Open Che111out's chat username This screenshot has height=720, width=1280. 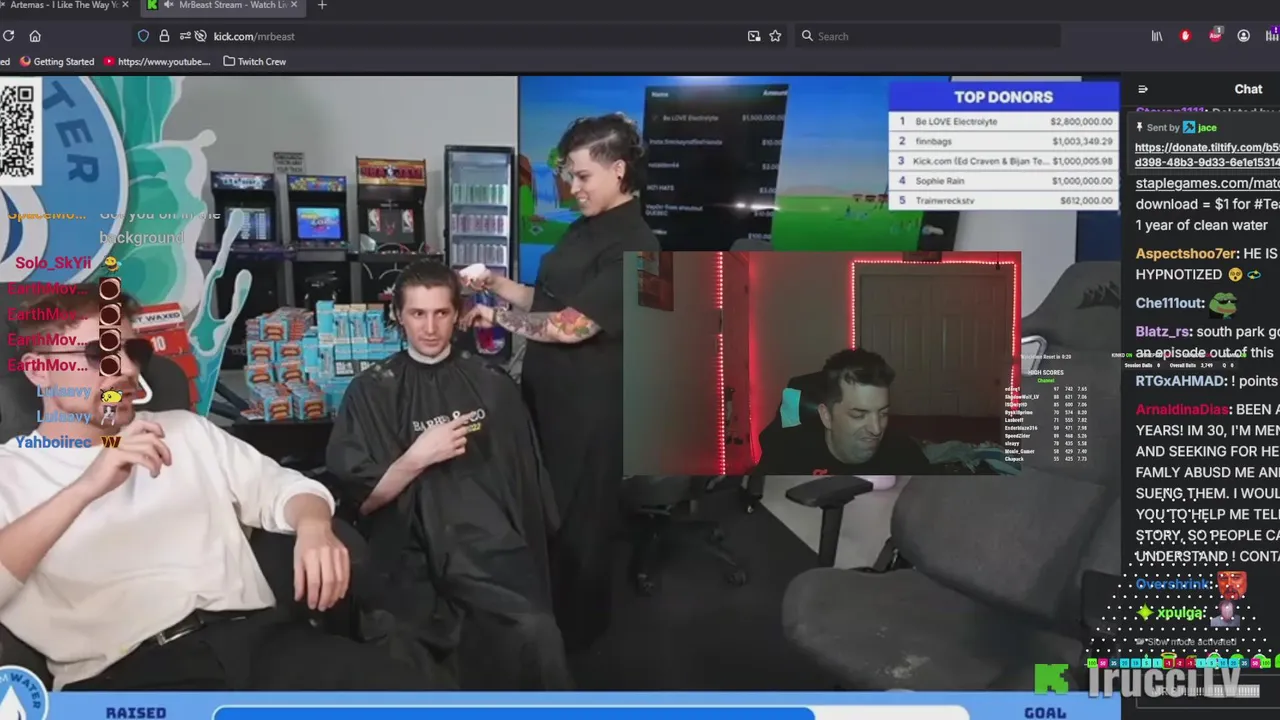click(x=1169, y=303)
